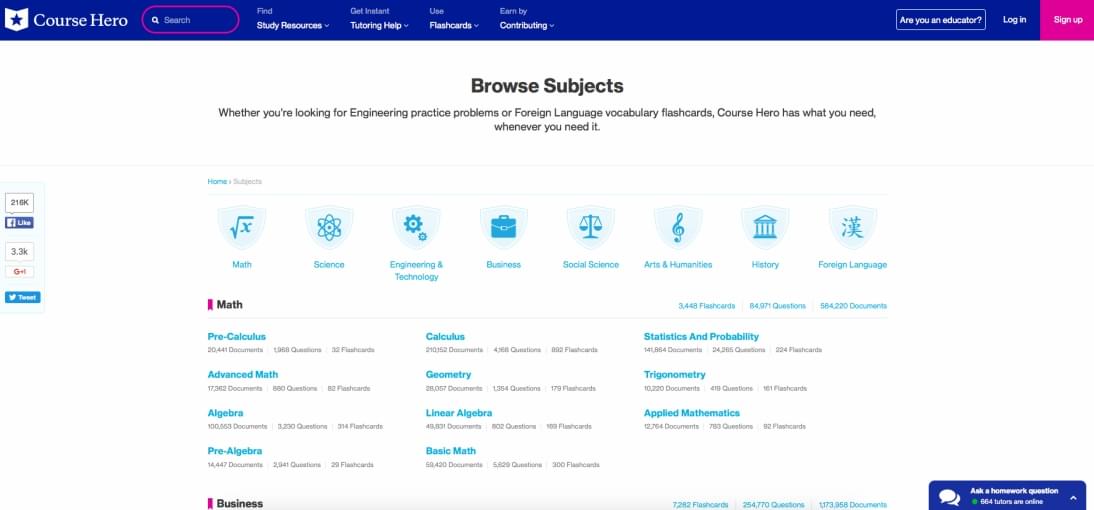Click Business section 7,282 Flashcards link
The width and height of the screenshot is (1094, 510).
coord(700,504)
